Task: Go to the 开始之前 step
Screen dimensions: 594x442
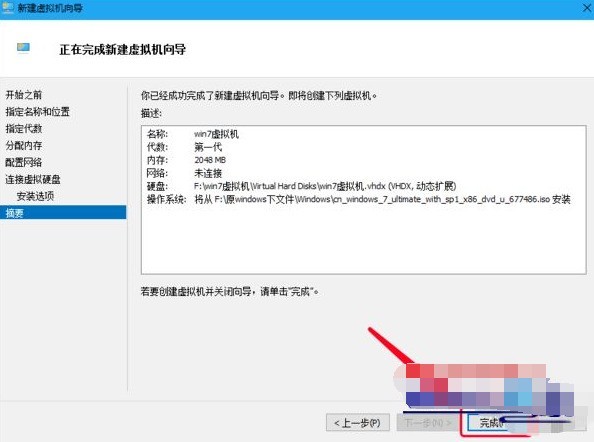Action: (x=23, y=95)
